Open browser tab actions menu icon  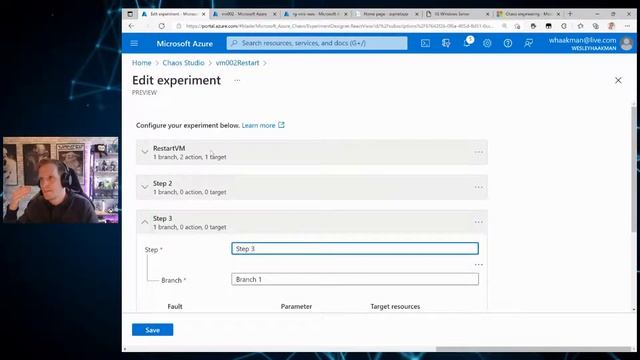tap(130, 14)
